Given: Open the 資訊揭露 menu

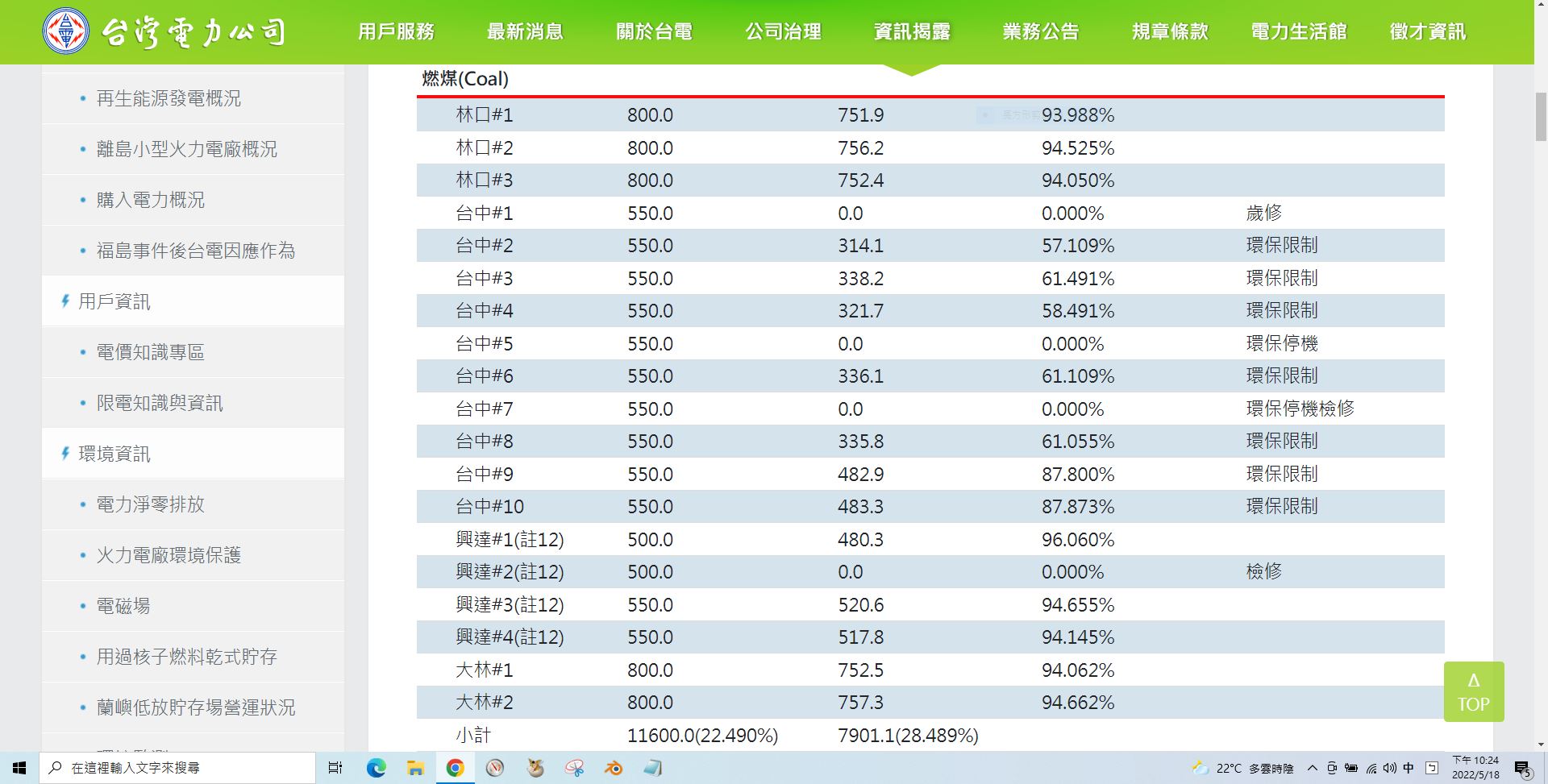Looking at the screenshot, I should 912,31.
